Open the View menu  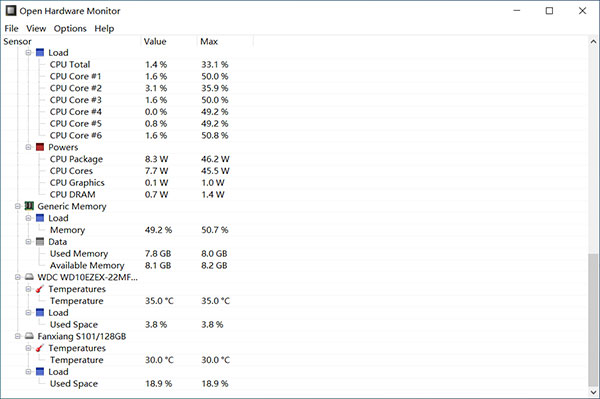[x=36, y=28]
